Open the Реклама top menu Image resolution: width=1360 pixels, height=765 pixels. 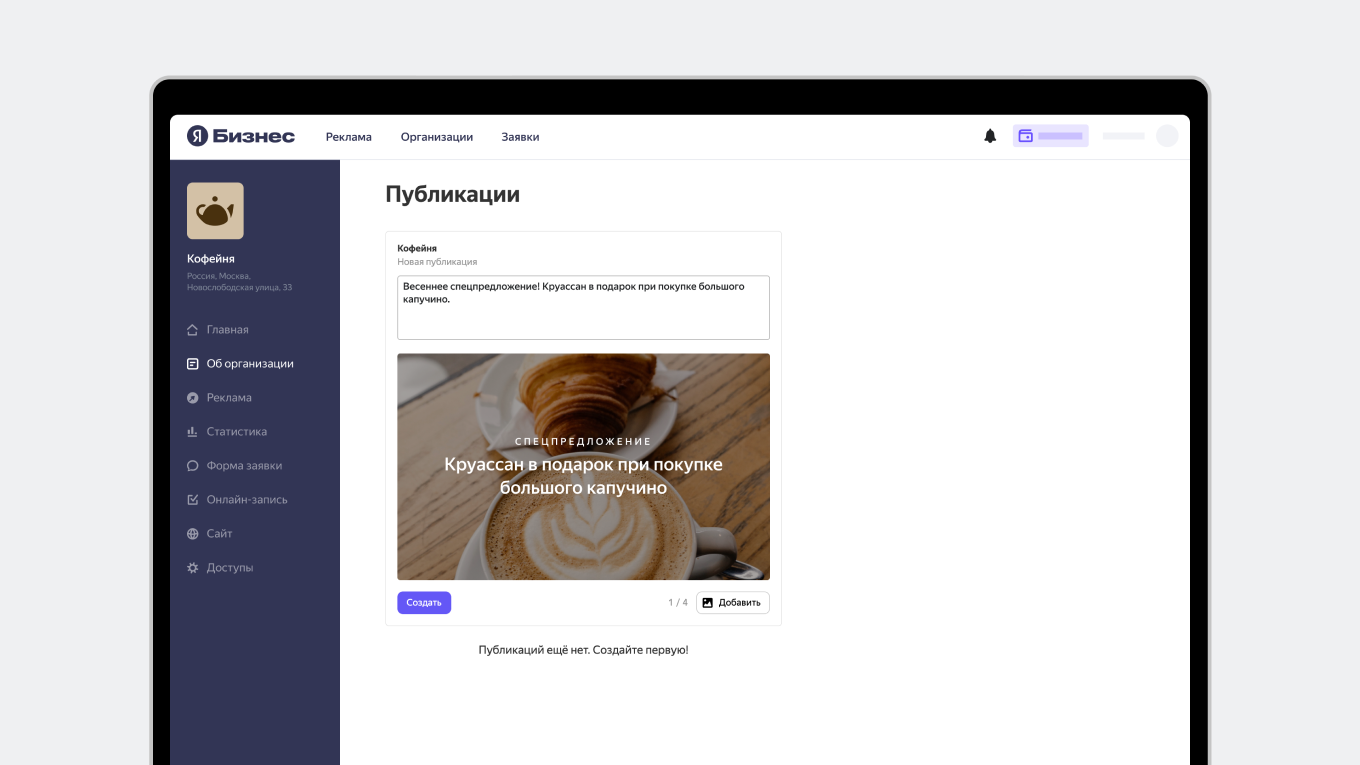tap(349, 137)
